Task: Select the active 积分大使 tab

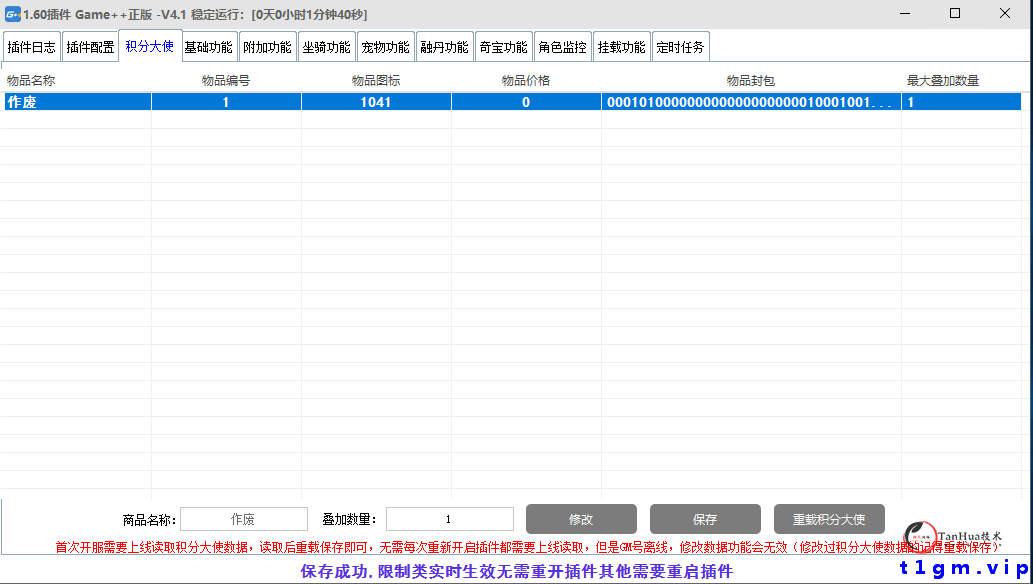Action: [150, 46]
